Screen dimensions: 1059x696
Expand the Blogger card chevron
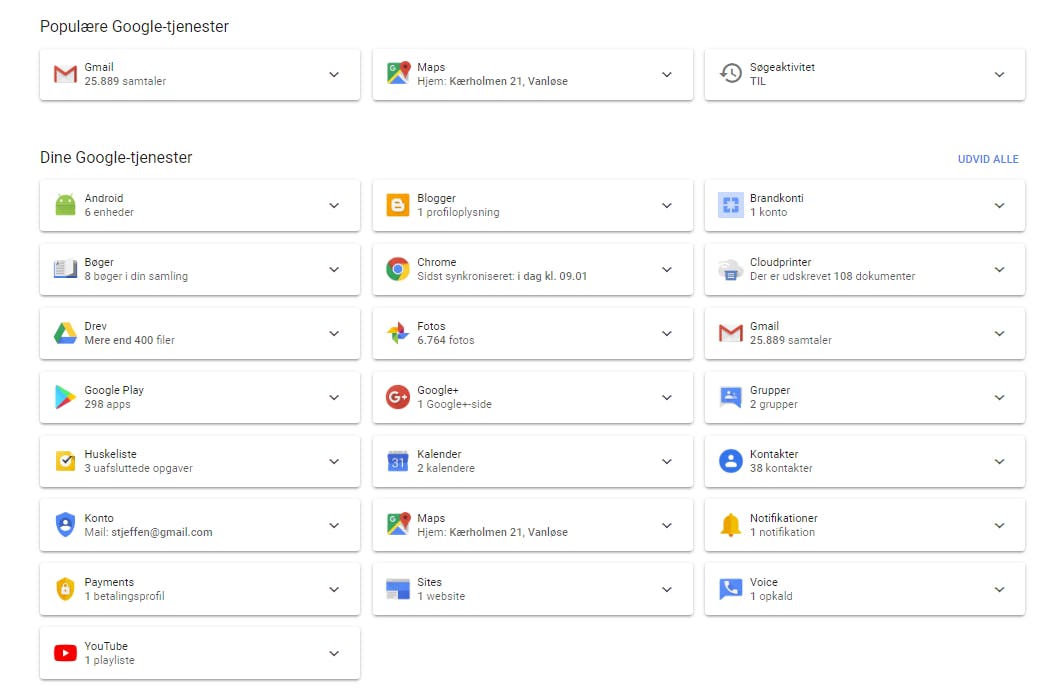click(x=667, y=205)
